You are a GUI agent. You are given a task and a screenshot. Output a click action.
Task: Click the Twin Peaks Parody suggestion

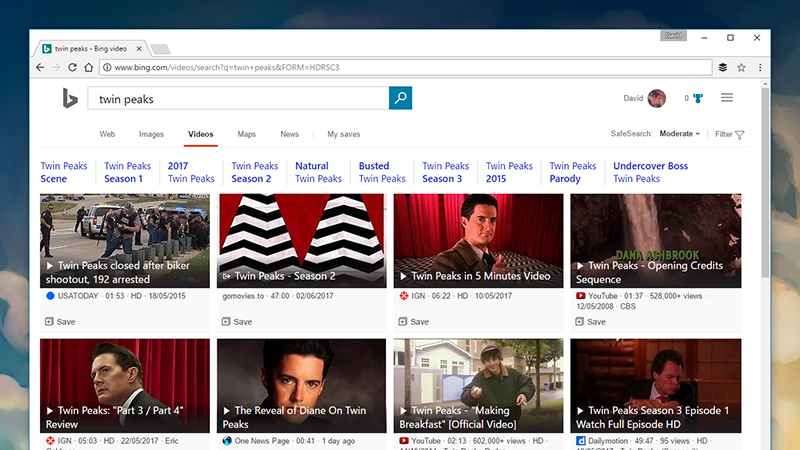(x=573, y=172)
